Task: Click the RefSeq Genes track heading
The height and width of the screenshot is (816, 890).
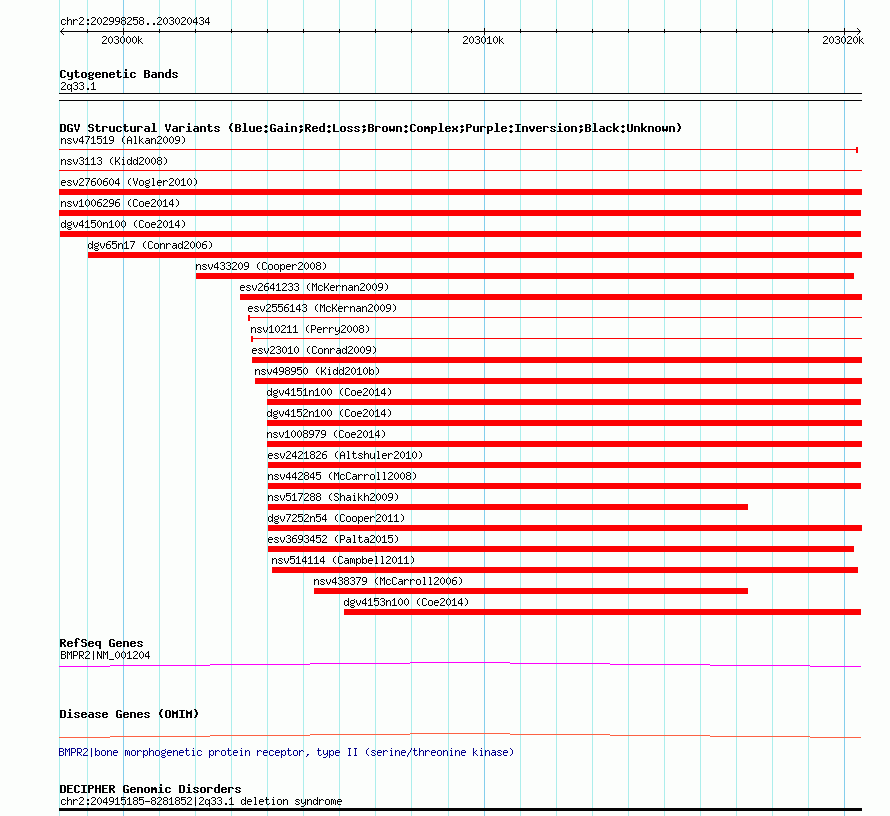Action: [x=101, y=643]
